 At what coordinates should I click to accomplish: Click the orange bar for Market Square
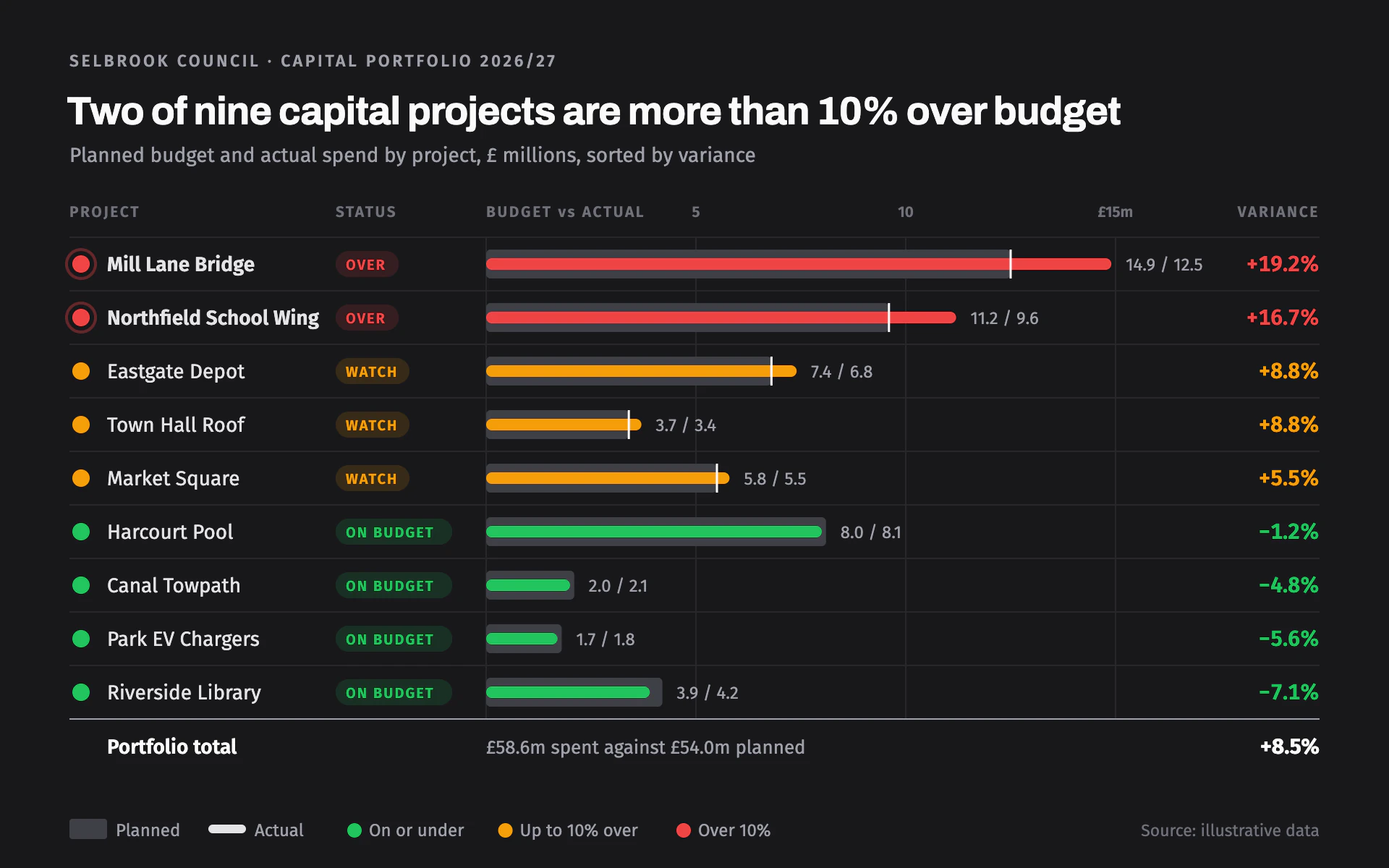point(608,478)
